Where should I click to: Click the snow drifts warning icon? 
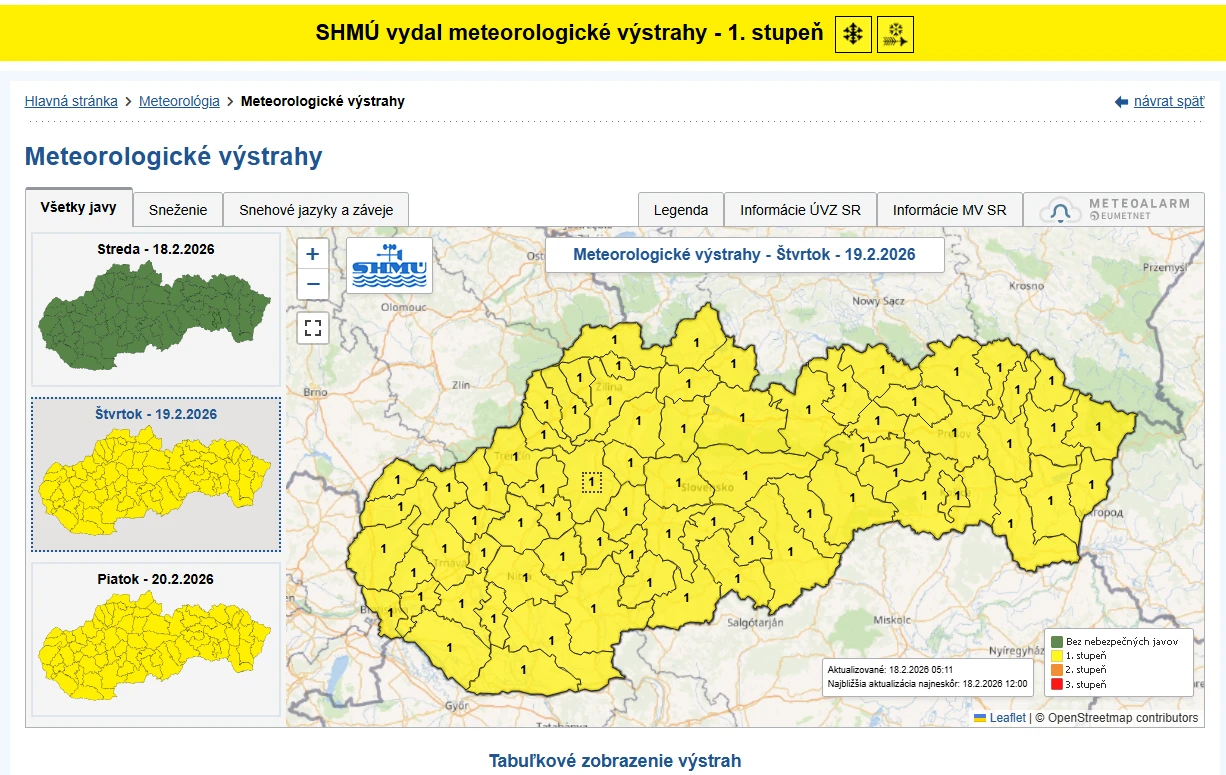point(895,35)
